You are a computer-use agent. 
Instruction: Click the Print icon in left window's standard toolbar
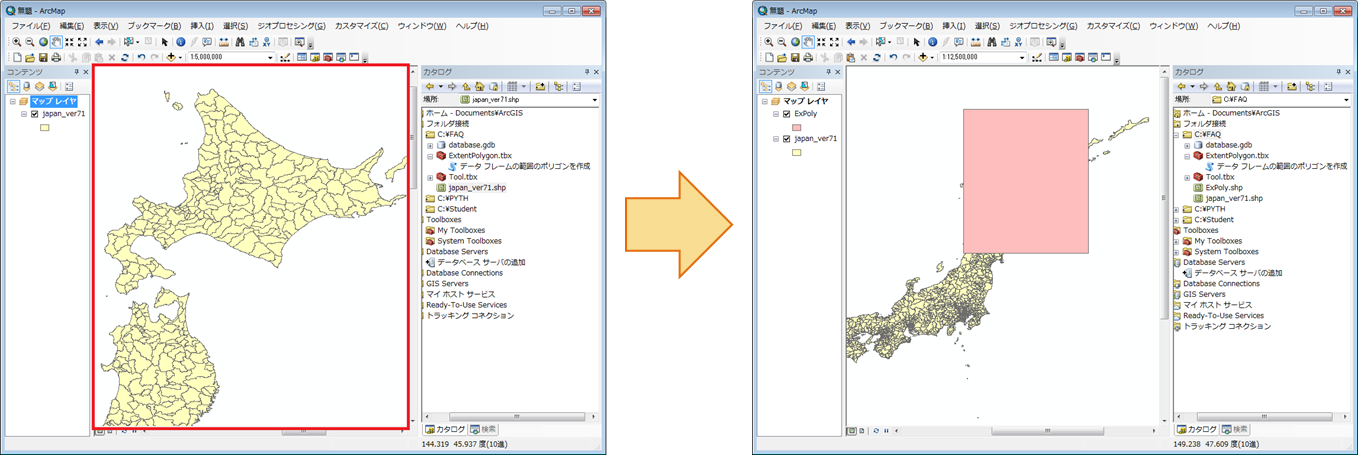coord(56,58)
